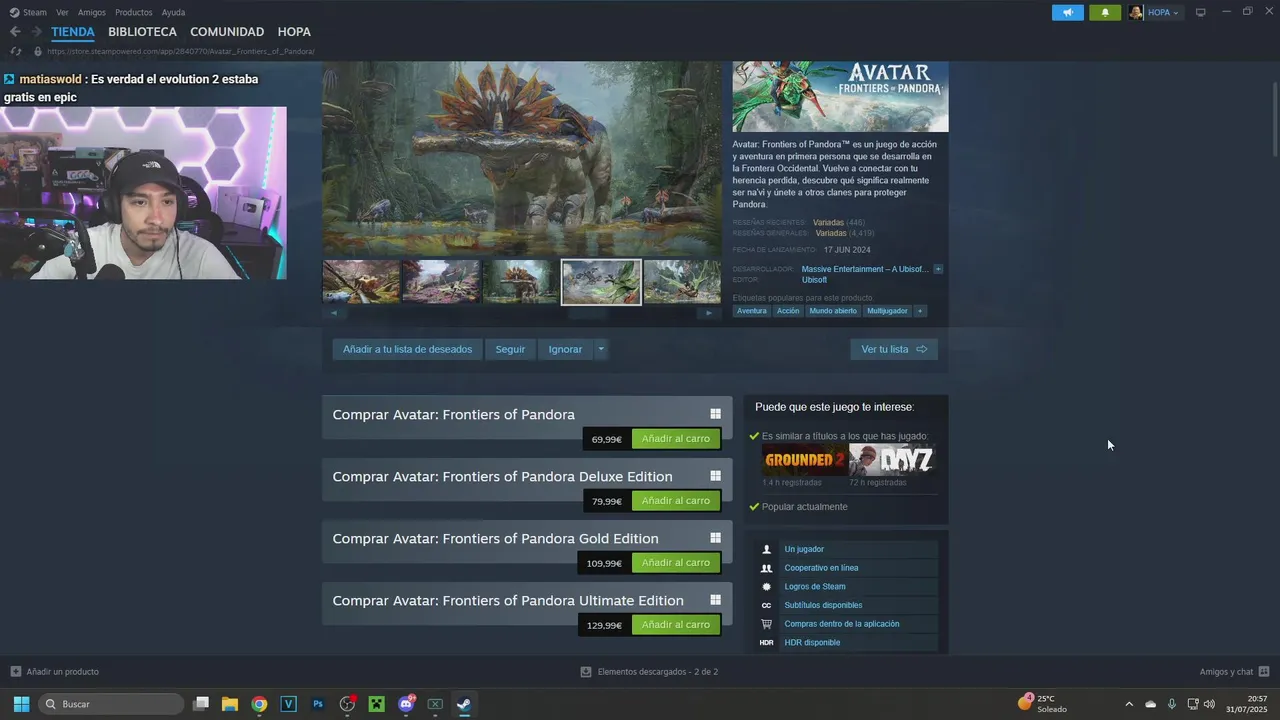Click the CC subtitles icon
Viewport: 1280px width, 720px height.
767,605
